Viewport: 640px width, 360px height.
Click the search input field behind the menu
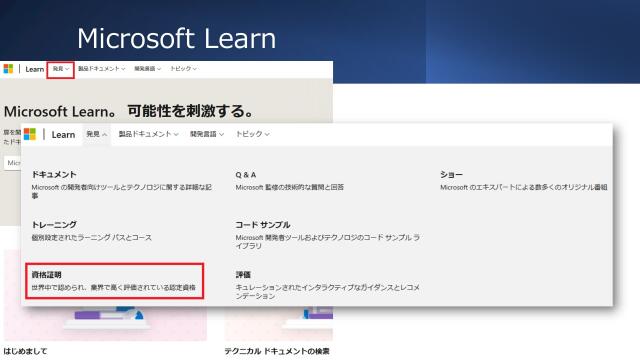(13, 162)
